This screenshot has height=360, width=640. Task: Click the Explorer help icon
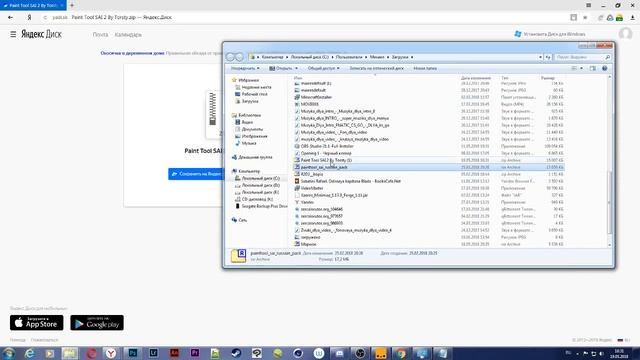pos(604,68)
